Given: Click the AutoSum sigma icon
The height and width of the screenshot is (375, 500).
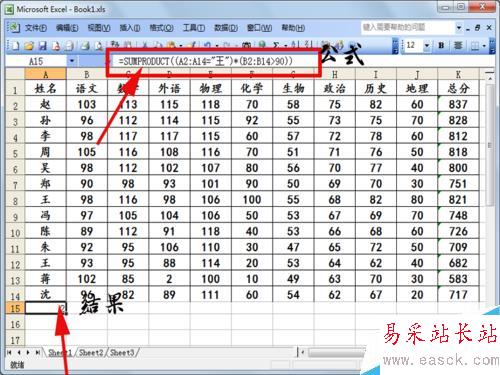Looking at the screenshot, I should (276, 45).
